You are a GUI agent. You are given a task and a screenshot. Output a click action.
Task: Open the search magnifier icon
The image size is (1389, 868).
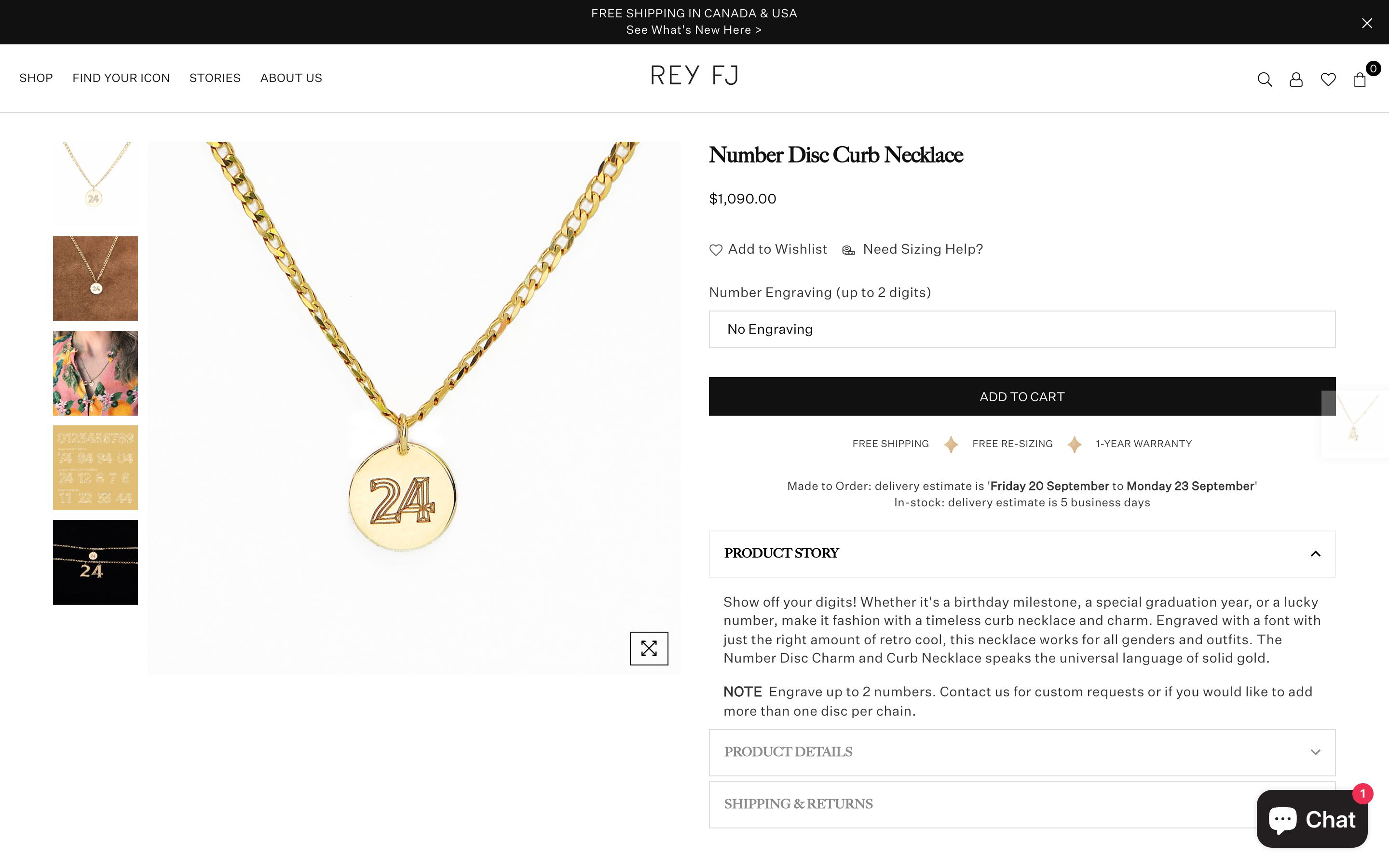pos(1265,79)
